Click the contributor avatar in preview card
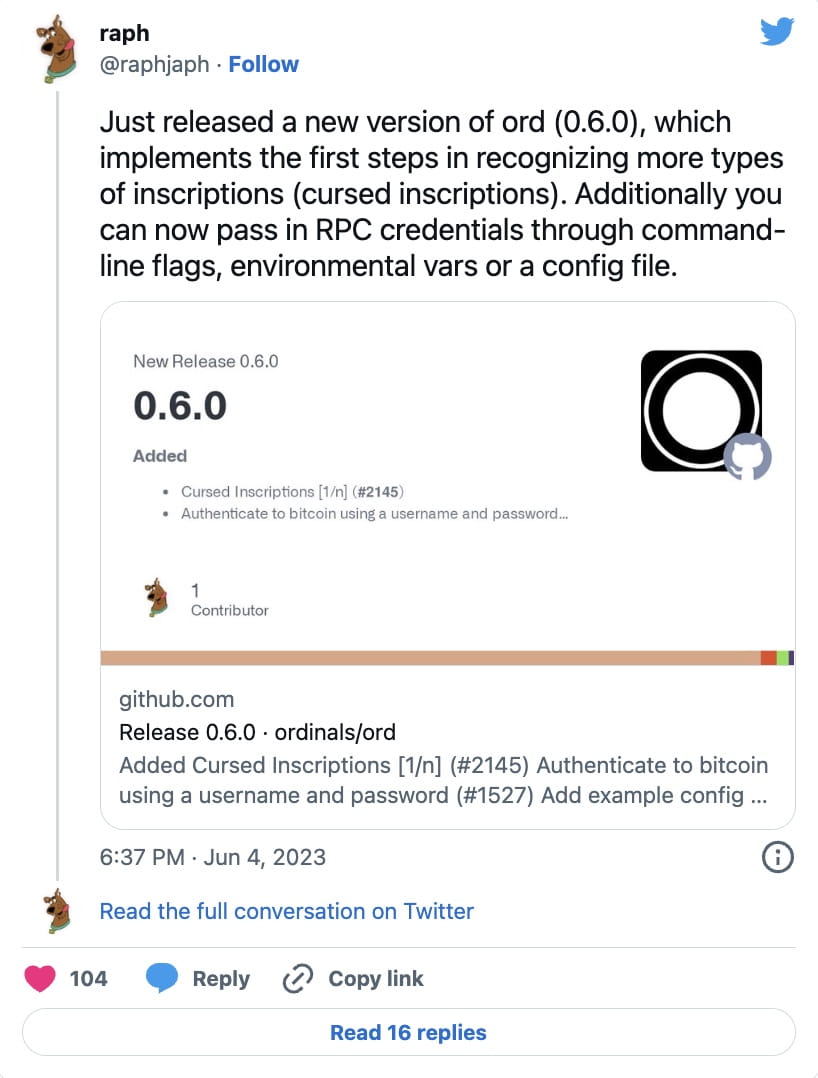Viewport: 818px width, 1078px height. coord(156,598)
